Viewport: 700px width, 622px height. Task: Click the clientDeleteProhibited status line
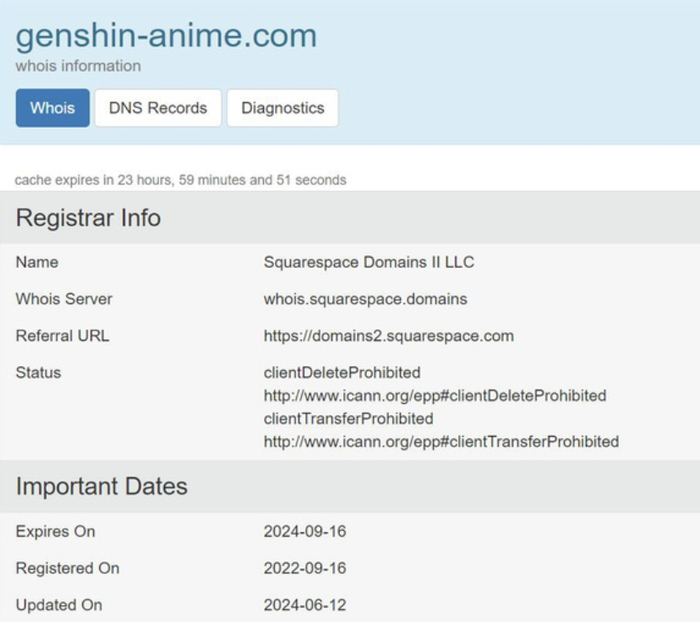pyautogui.click(x=342, y=372)
